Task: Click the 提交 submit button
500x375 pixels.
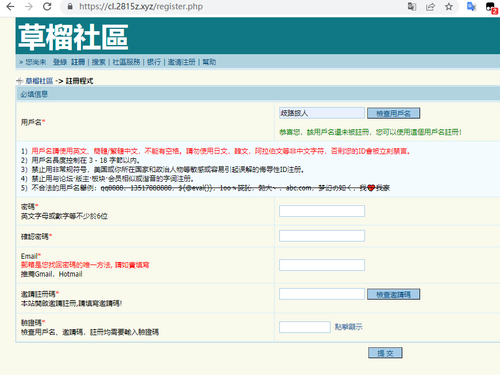Action: click(385, 353)
